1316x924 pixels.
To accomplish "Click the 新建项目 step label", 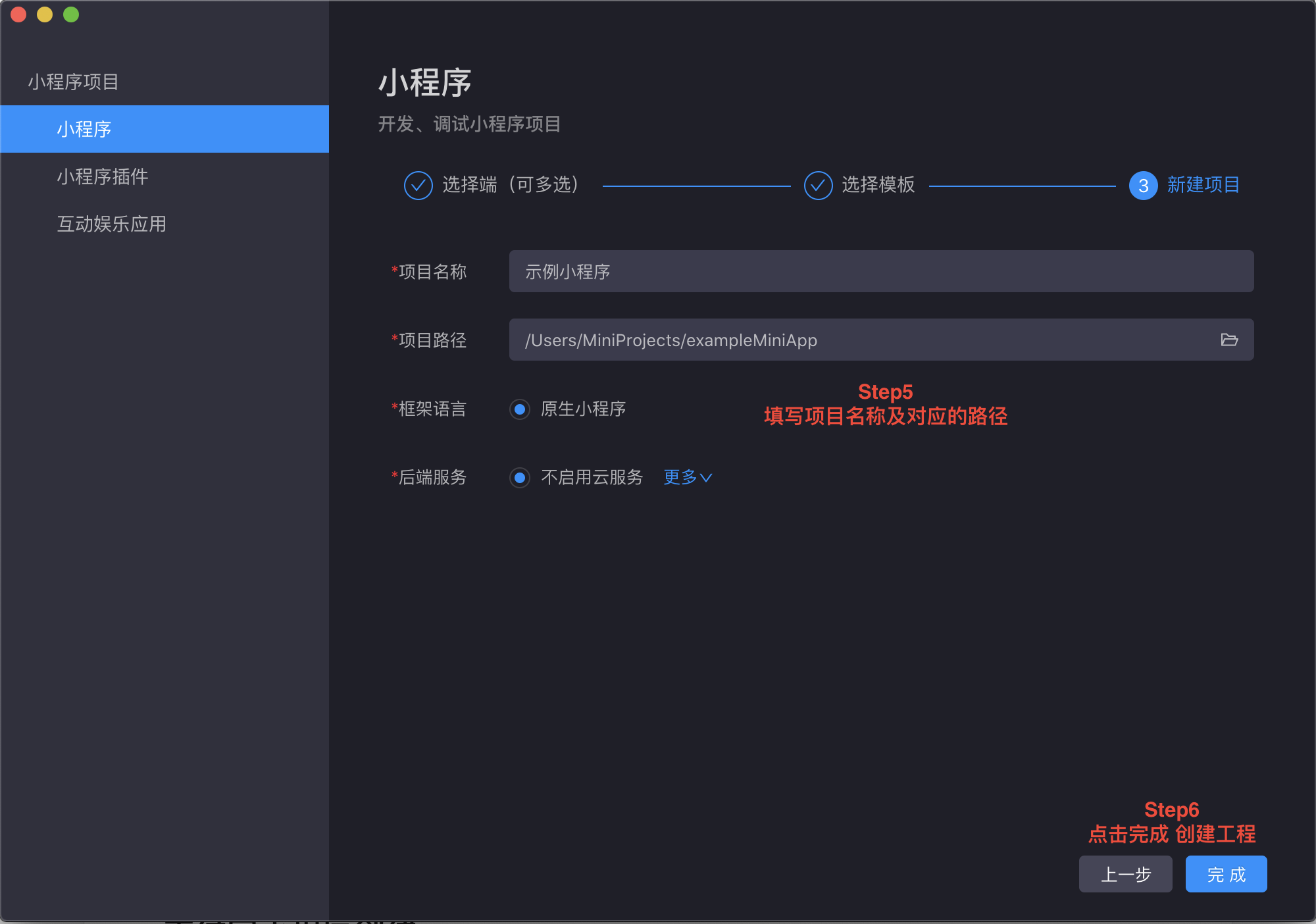I will tap(1203, 185).
